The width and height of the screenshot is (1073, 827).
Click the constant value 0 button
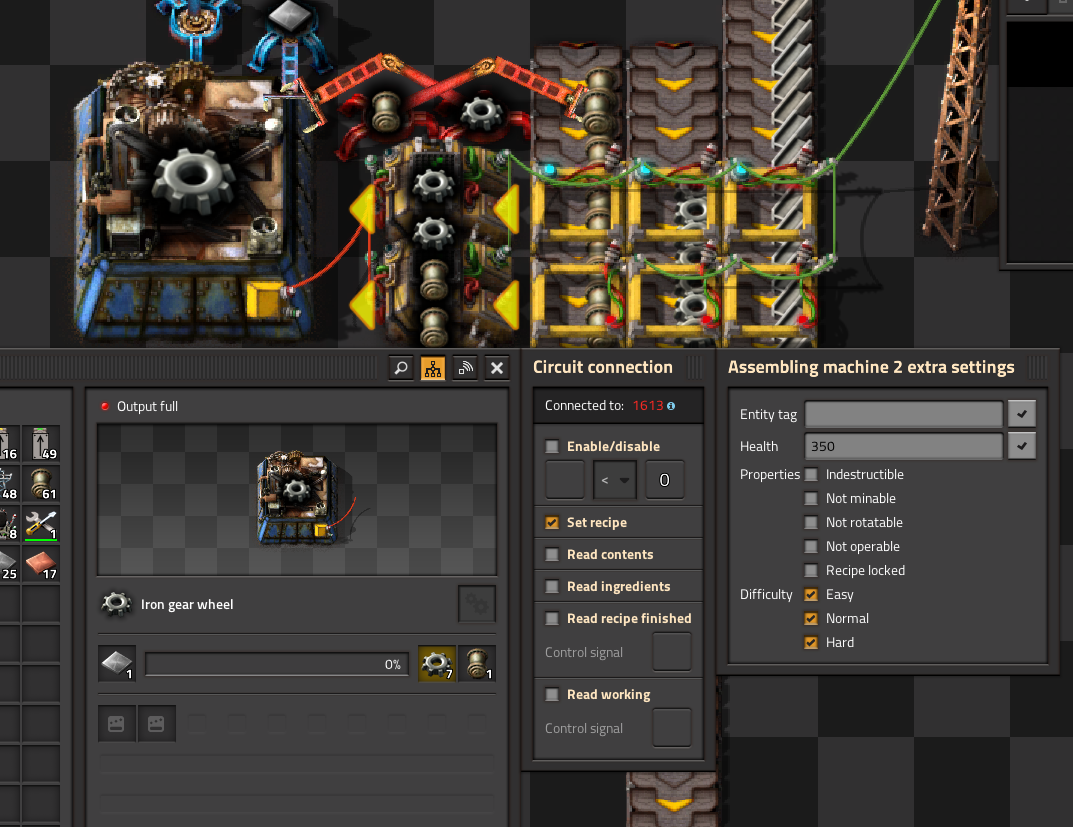pos(664,480)
